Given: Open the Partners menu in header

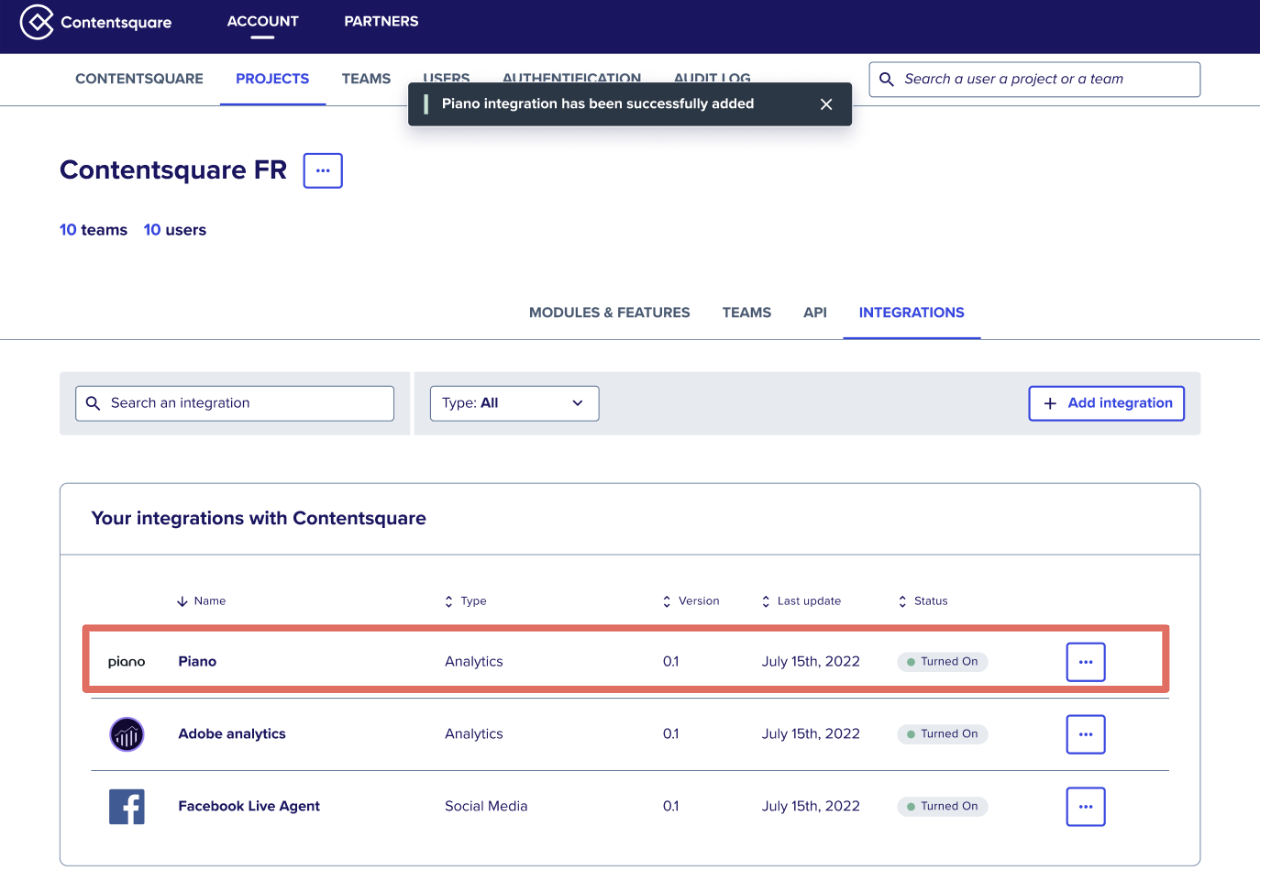Looking at the screenshot, I should tap(381, 21).
